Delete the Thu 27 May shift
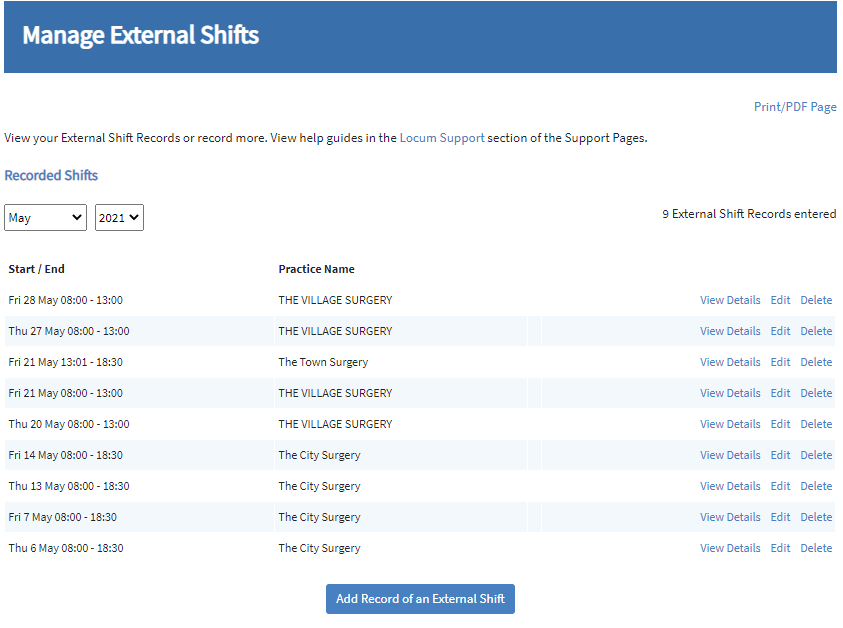Image resolution: width=843 pixels, height=628 pixels. pyautogui.click(x=816, y=331)
